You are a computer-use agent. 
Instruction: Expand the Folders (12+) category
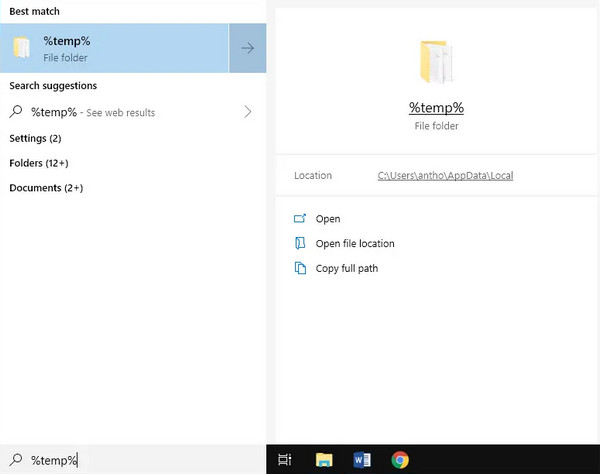(x=39, y=163)
